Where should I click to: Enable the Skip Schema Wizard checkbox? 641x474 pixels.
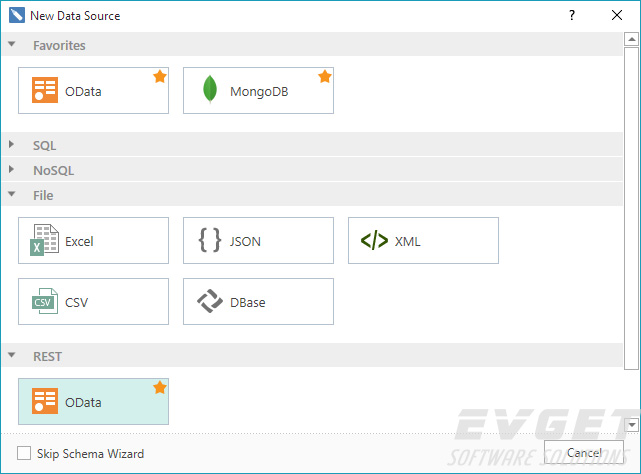(x=24, y=453)
